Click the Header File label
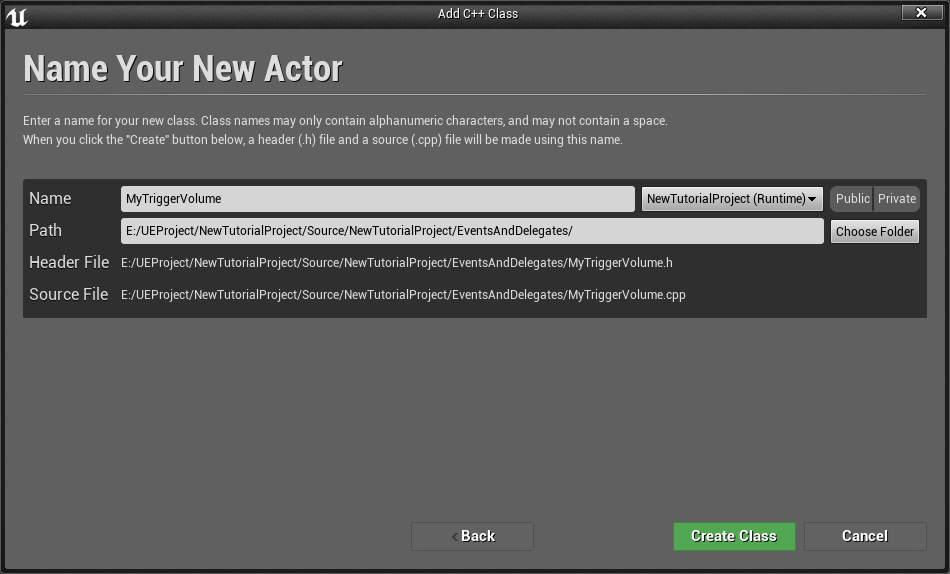Image resolution: width=950 pixels, height=574 pixels. (69, 262)
